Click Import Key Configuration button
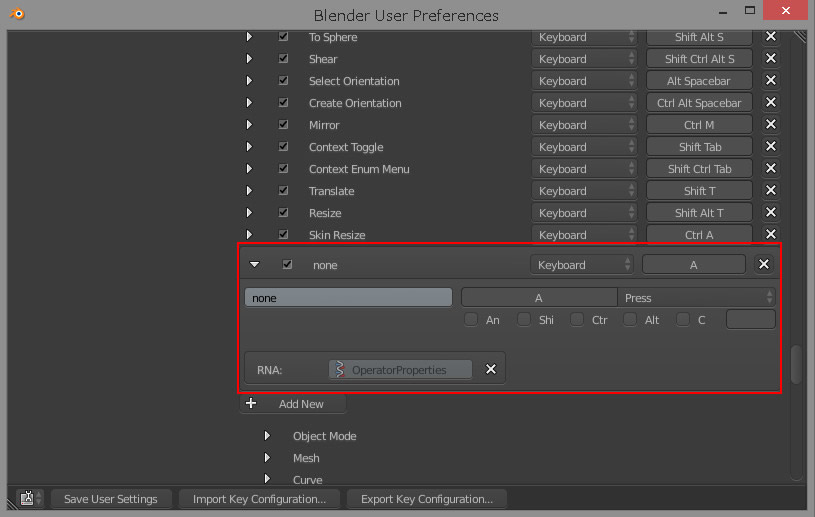Viewport: 815px width, 517px height. (x=259, y=499)
